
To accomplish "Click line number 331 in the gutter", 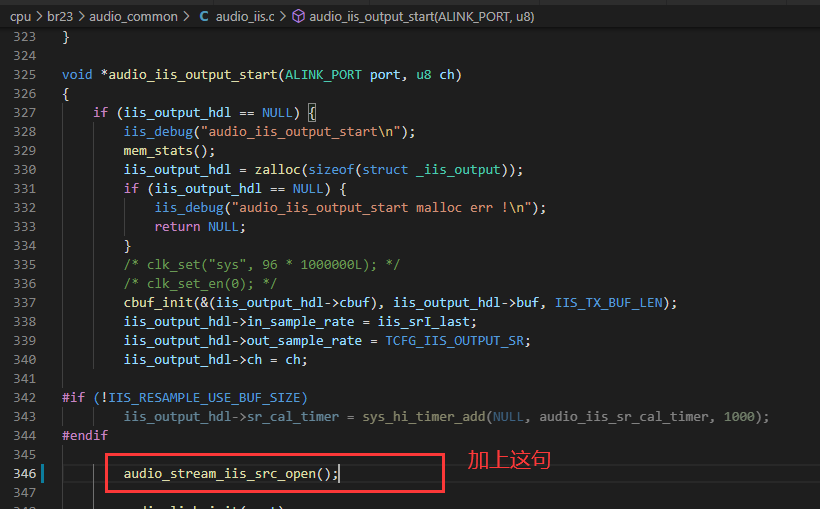I will click(25, 189).
